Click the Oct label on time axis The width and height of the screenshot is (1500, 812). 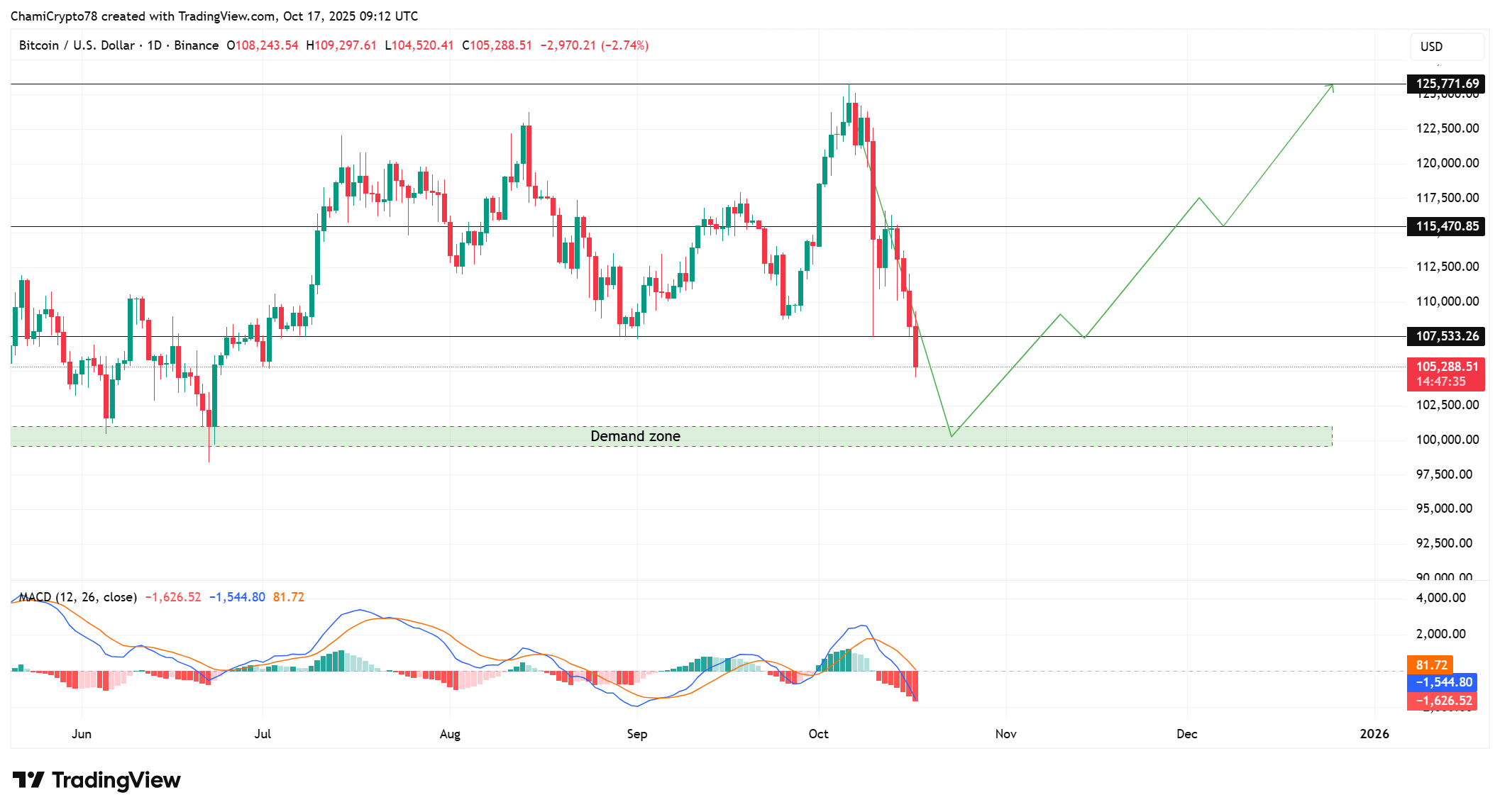click(x=818, y=734)
